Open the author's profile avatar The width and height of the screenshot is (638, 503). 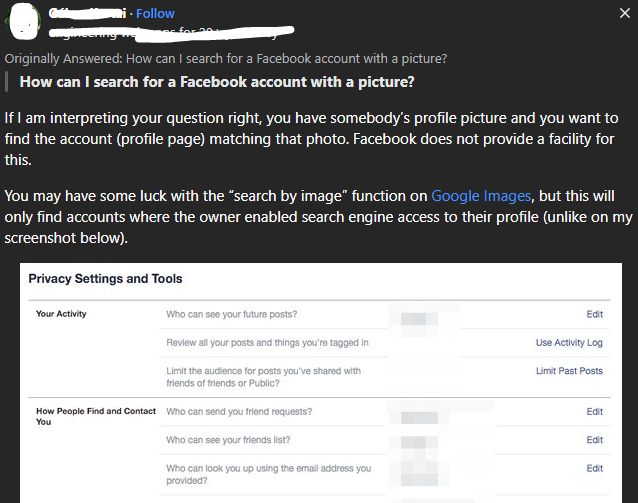point(23,21)
